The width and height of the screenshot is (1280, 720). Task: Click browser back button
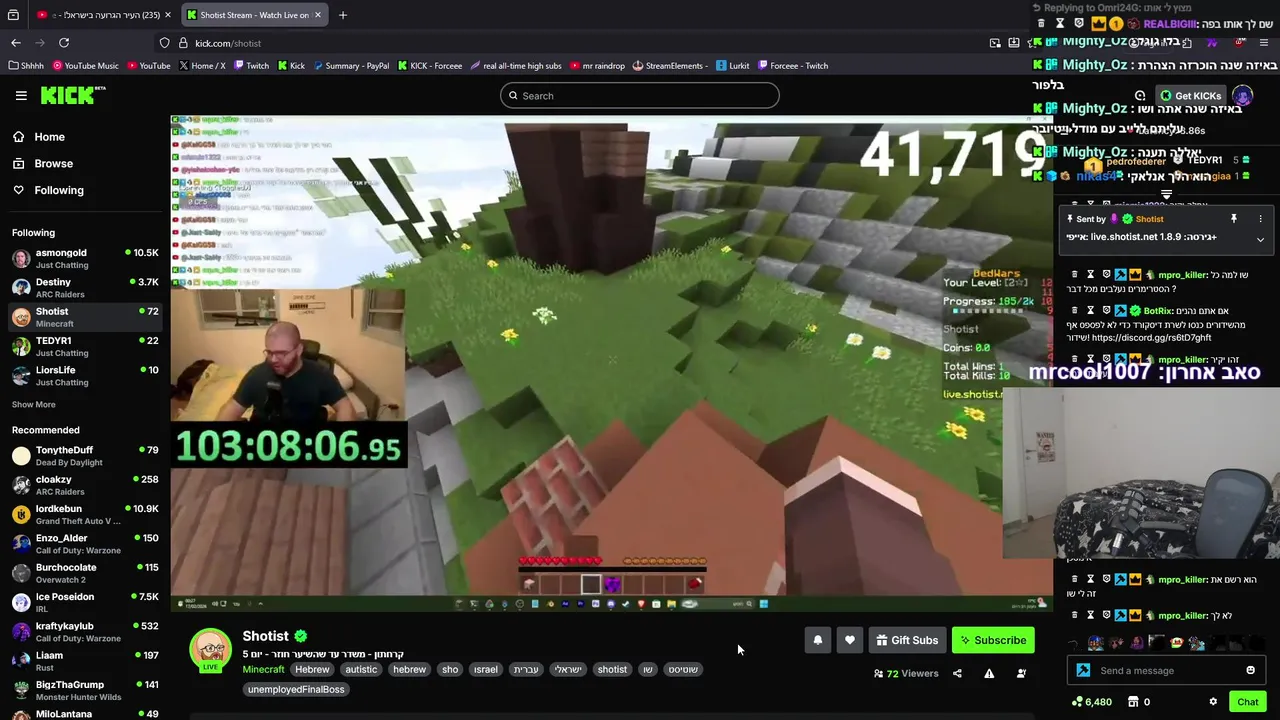16,43
